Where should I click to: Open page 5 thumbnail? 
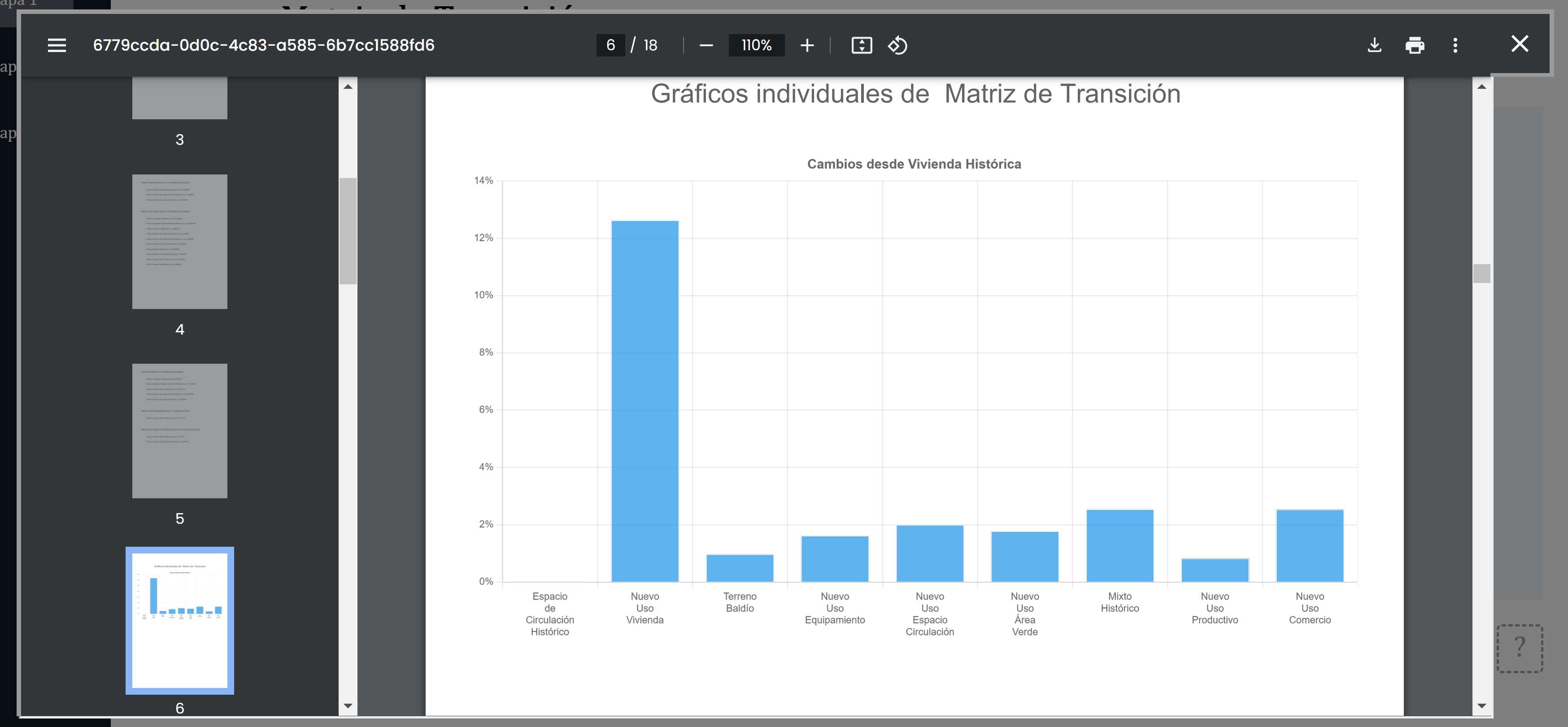tap(179, 431)
